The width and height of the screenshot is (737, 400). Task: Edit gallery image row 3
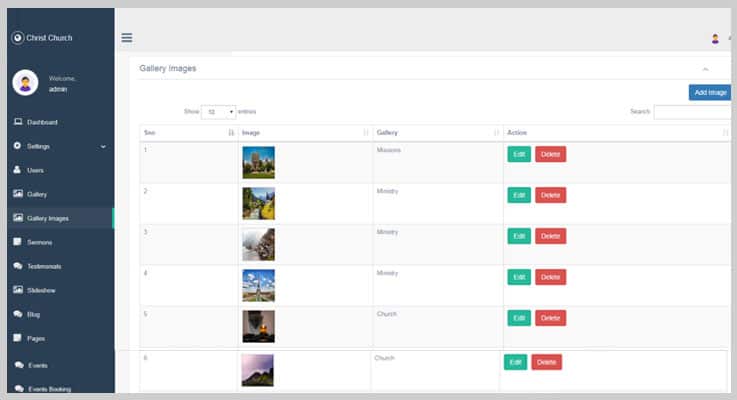click(x=519, y=236)
